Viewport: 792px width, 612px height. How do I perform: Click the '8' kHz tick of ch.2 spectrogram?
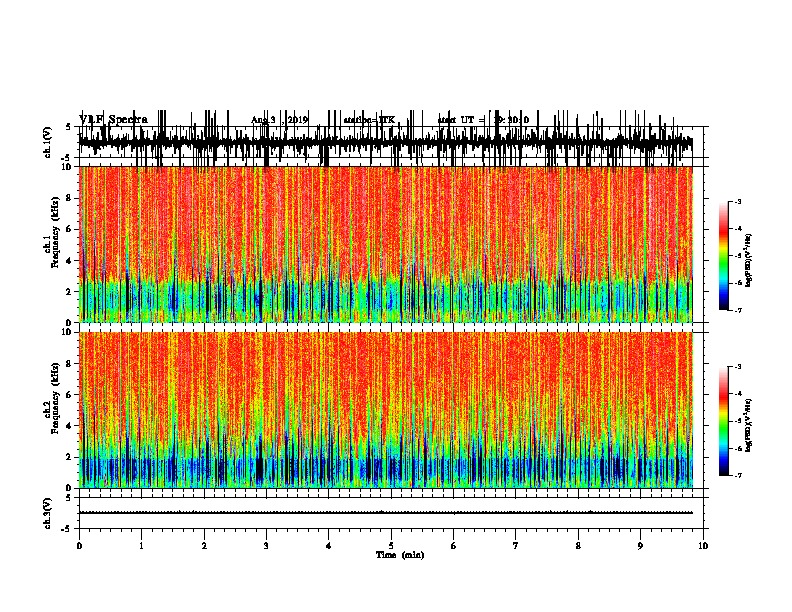(70, 364)
